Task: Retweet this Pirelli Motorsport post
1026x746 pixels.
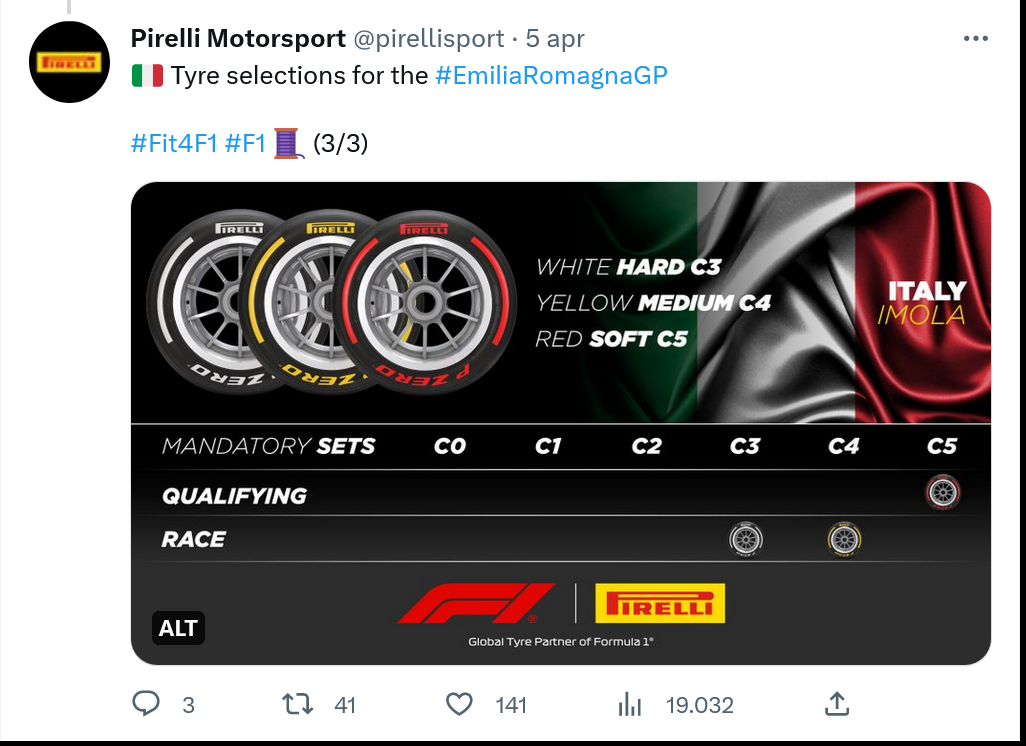Action: point(297,704)
